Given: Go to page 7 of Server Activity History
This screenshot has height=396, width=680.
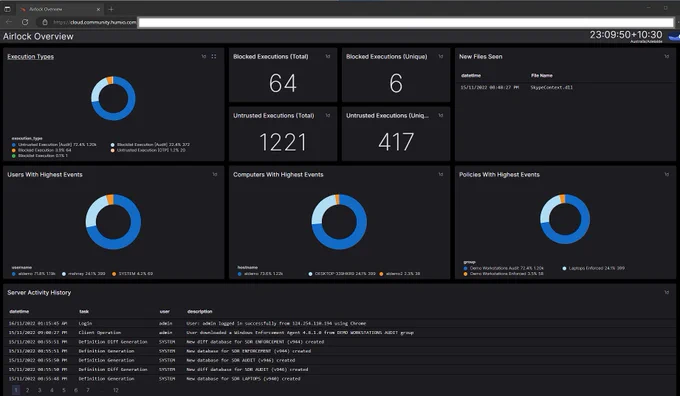Looking at the screenshot, I should (88, 390).
